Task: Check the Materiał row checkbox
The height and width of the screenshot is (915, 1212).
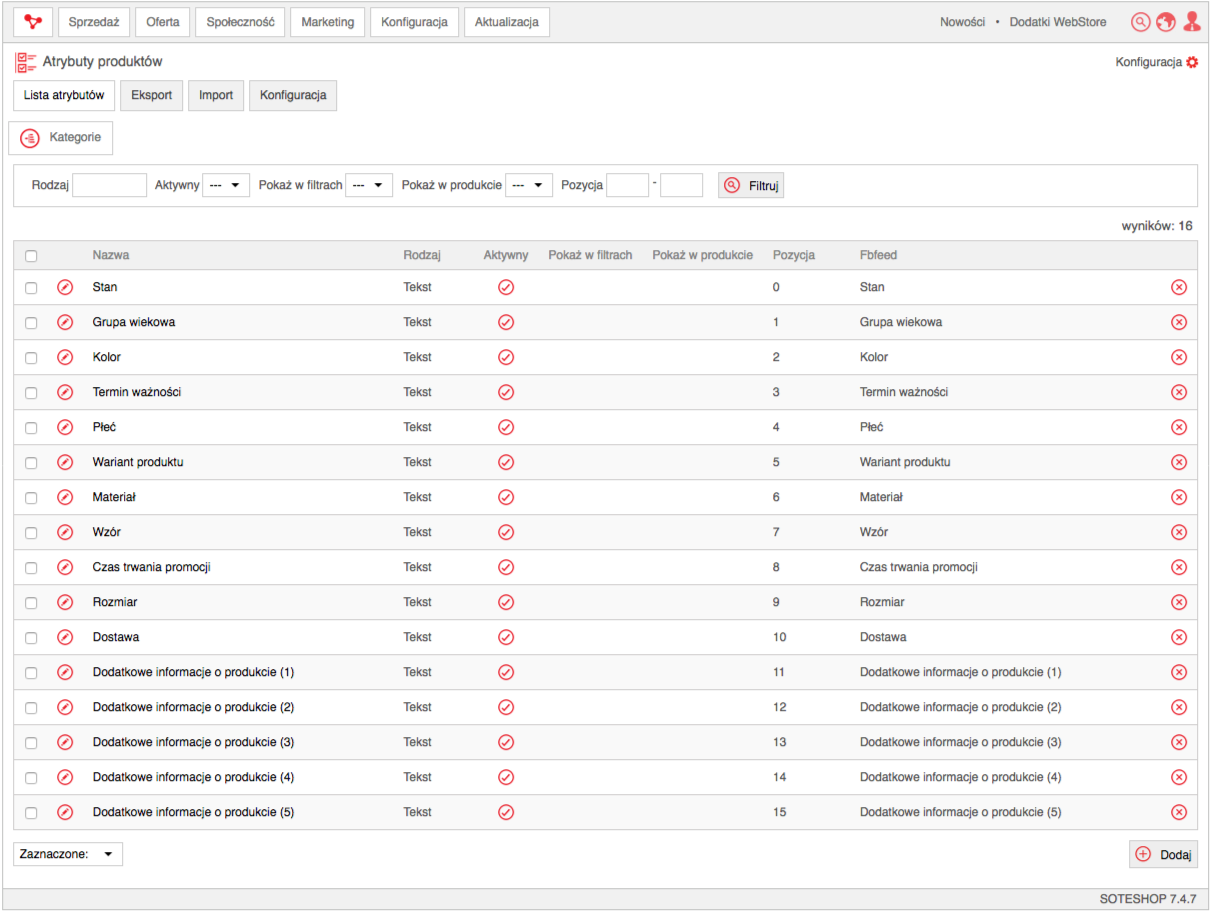Action: (x=31, y=498)
